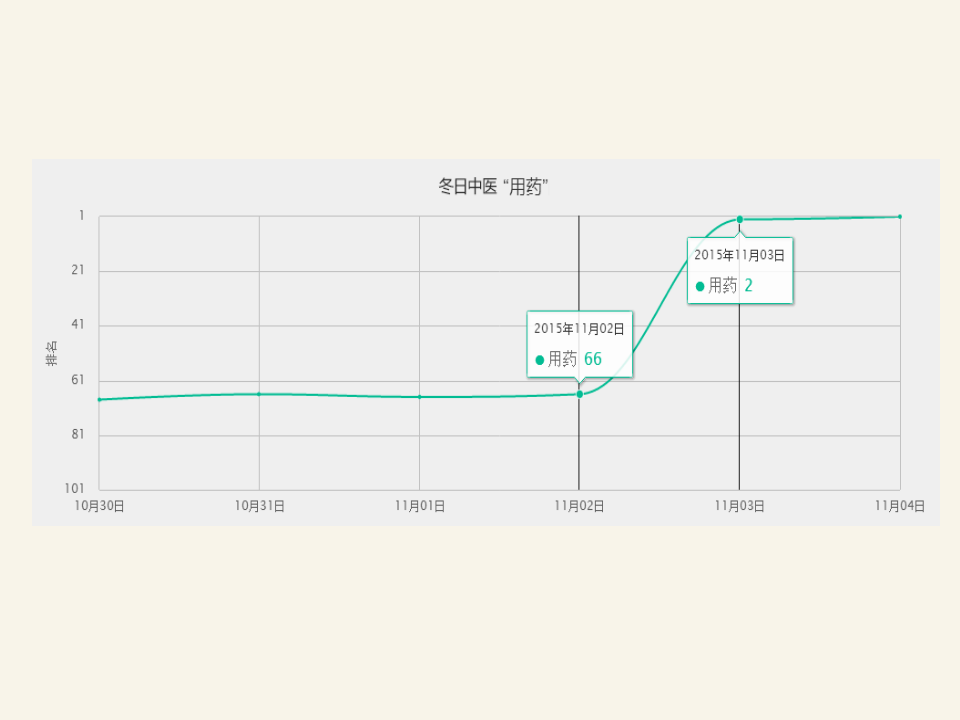
Task: Click the chart title 冬日中医 "用药"
Action: 493,186
